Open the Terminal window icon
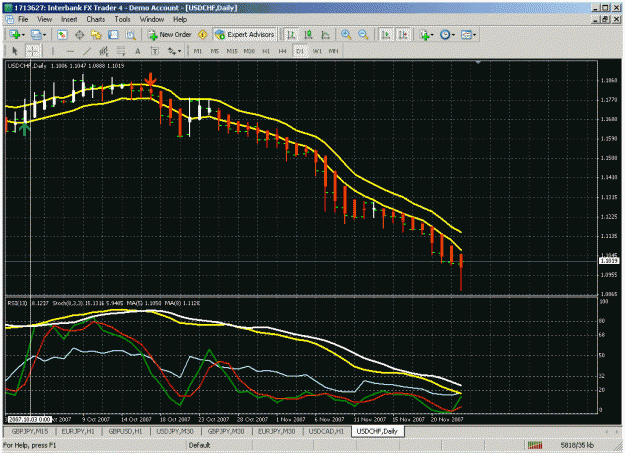Viewport: 625px width, 453px height. pos(113,35)
